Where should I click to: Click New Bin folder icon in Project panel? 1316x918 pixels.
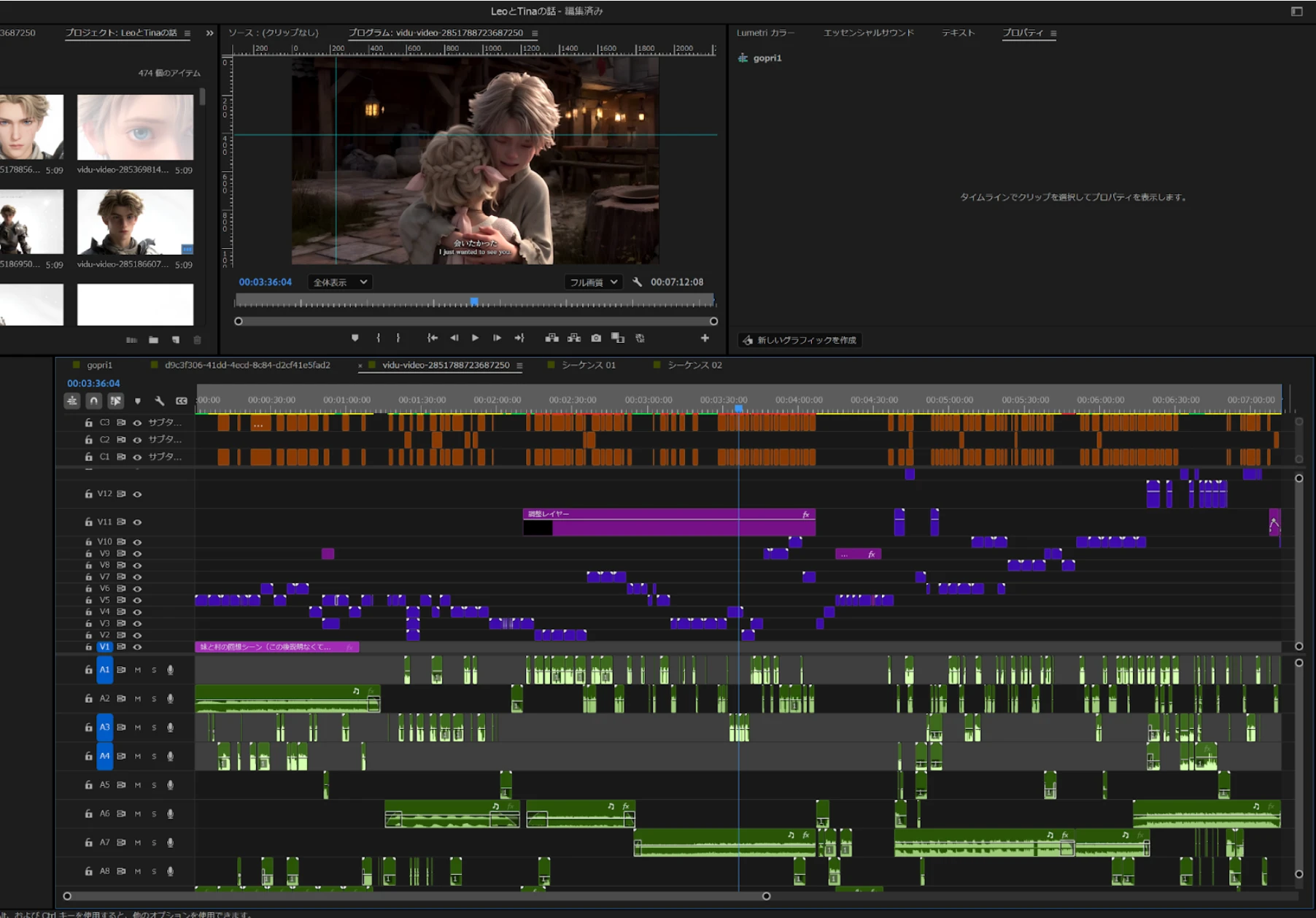[153, 340]
